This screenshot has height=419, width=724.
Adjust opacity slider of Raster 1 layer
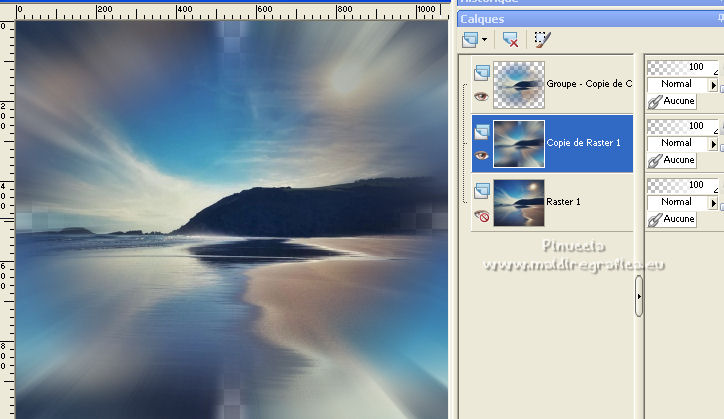coord(683,186)
